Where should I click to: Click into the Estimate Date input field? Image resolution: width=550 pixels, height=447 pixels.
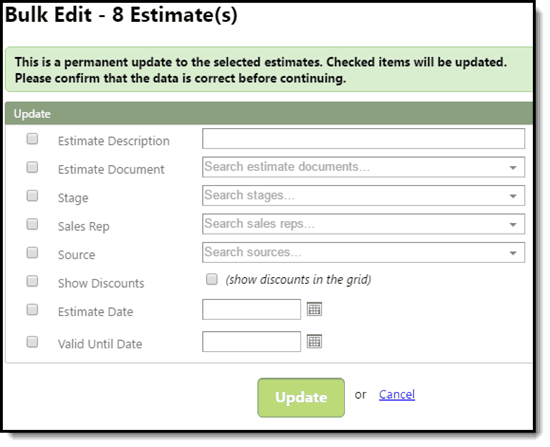(251, 309)
